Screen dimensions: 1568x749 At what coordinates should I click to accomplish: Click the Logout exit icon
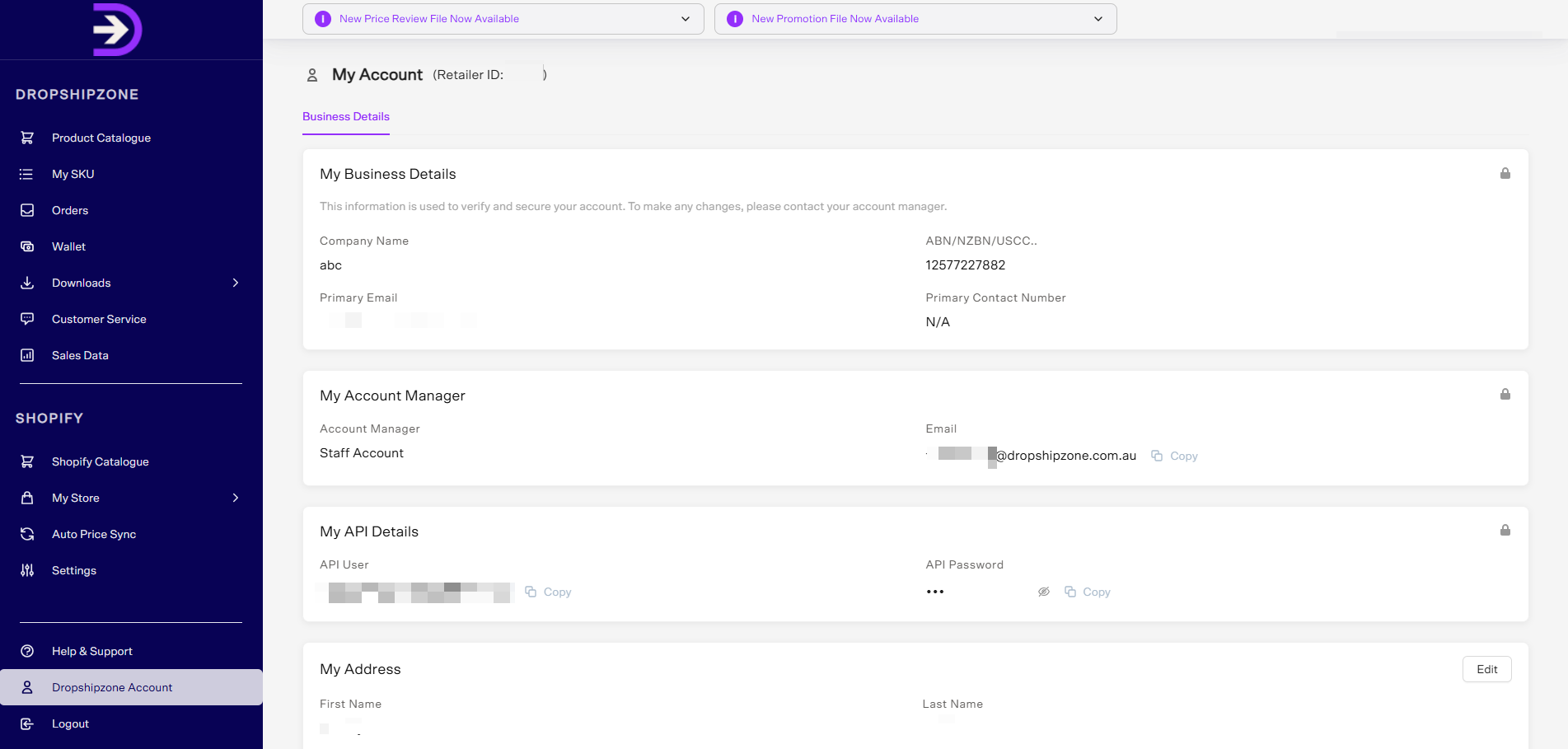point(27,723)
